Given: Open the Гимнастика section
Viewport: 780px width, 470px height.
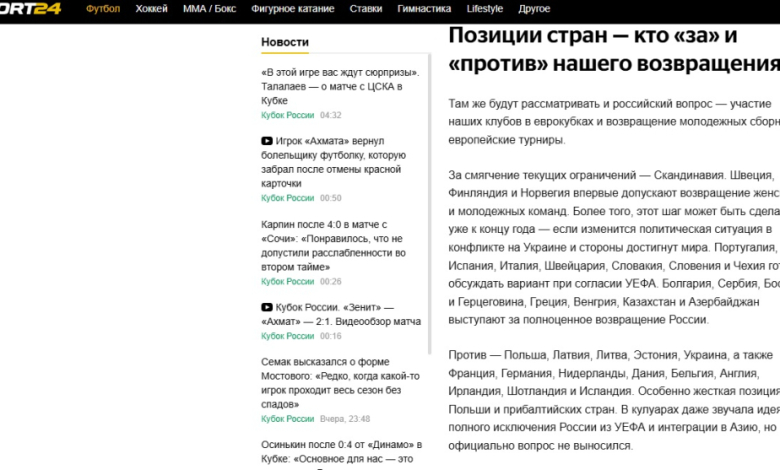Looking at the screenshot, I should pyautogui.click(x=424, y=9).
